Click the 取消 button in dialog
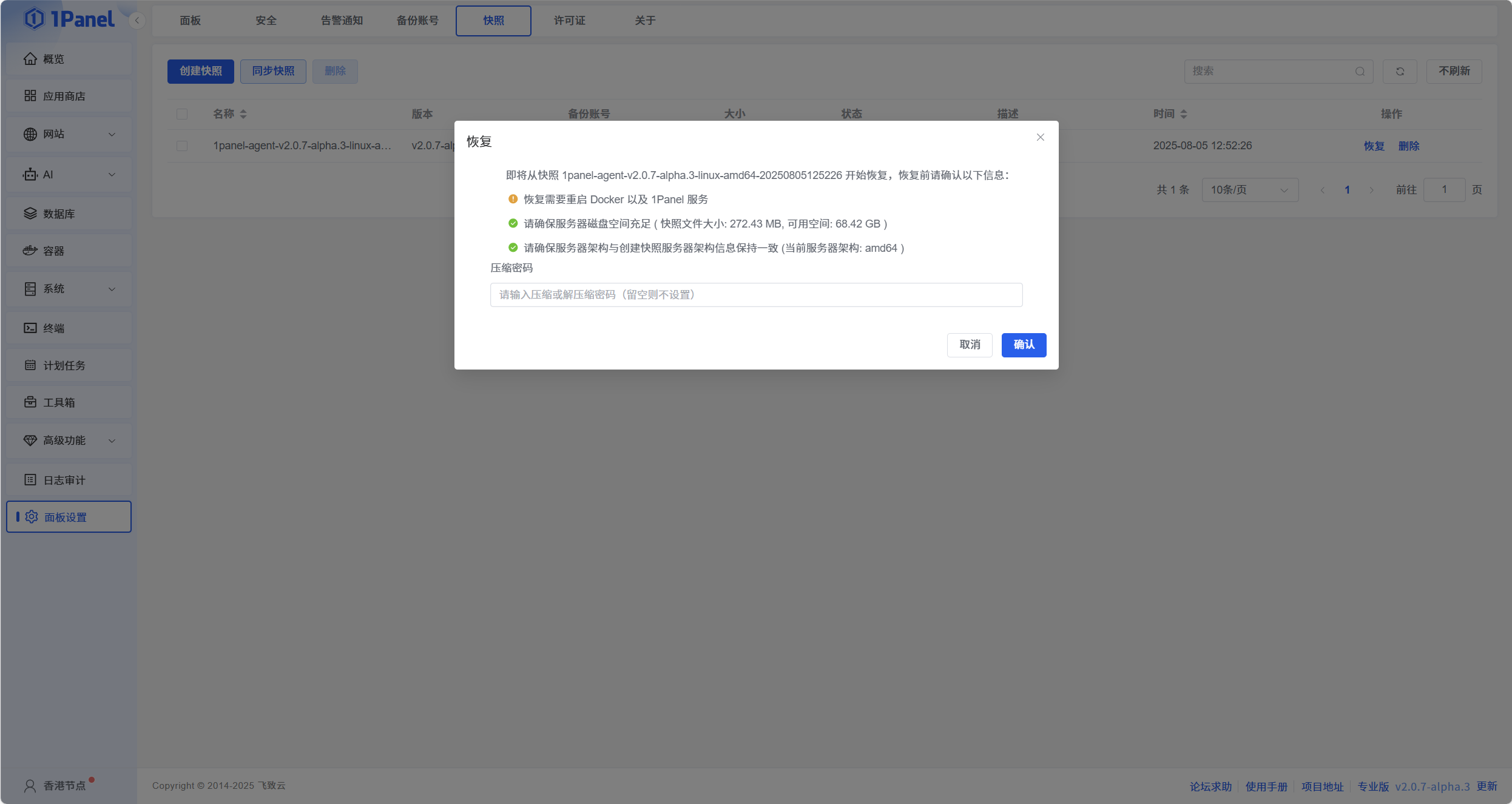The width and height of the screenshot is (1512, 804). 970,345
